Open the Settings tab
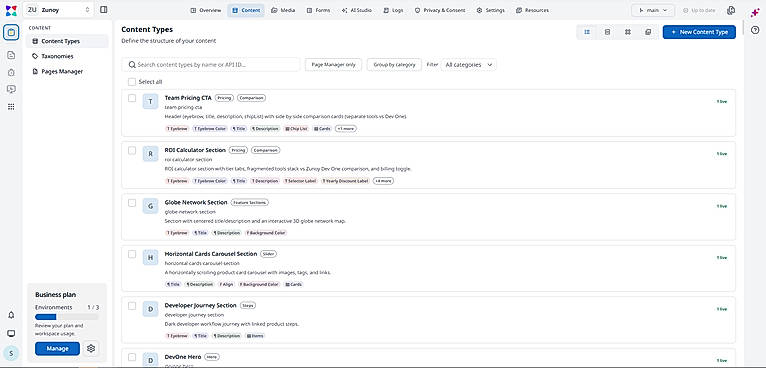 click(x=490, y=10)
